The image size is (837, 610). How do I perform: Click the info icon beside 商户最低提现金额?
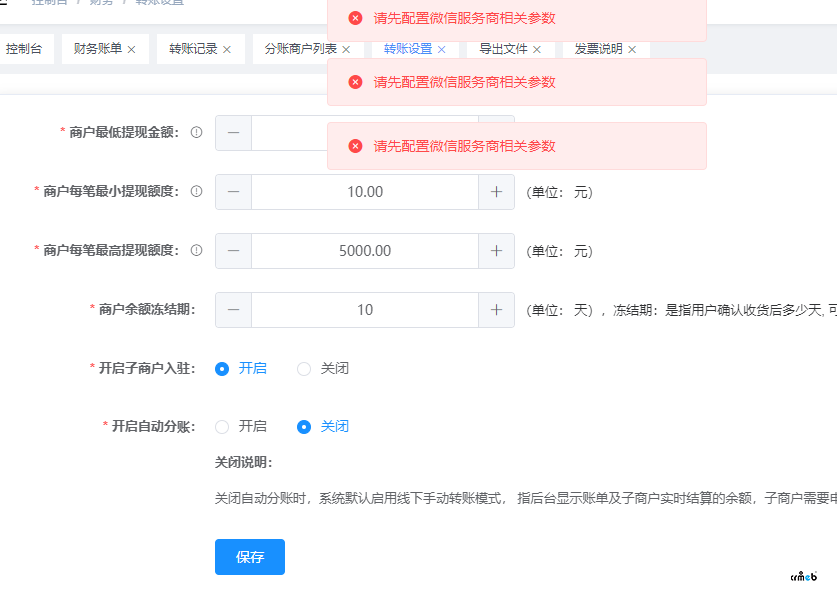(x=197, y=132)
